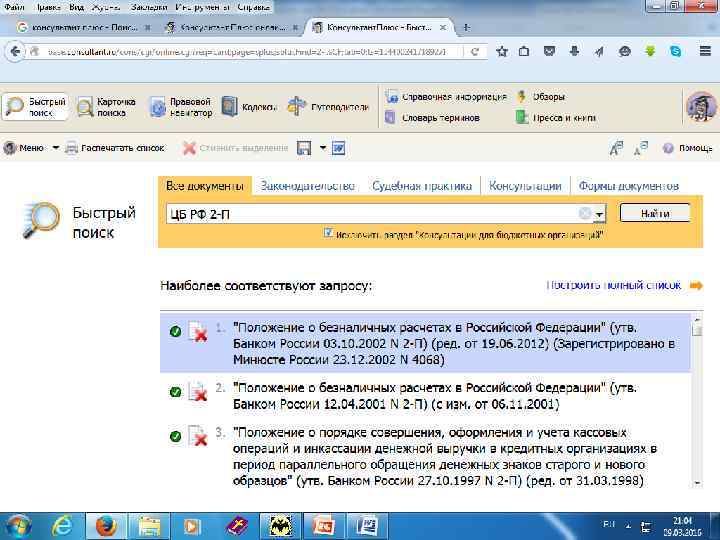Select Все документы tab
720x540 pixels.
(x=205, y=186)
